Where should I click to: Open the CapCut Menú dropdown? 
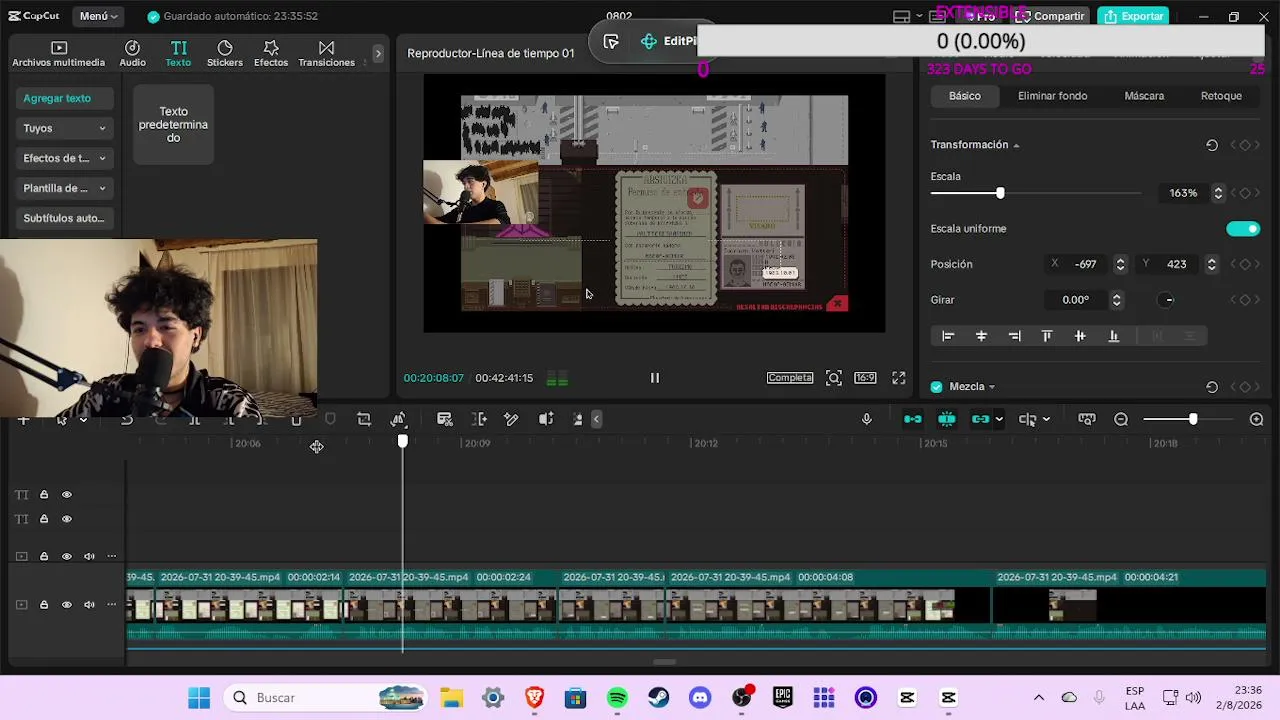(98, 16)
